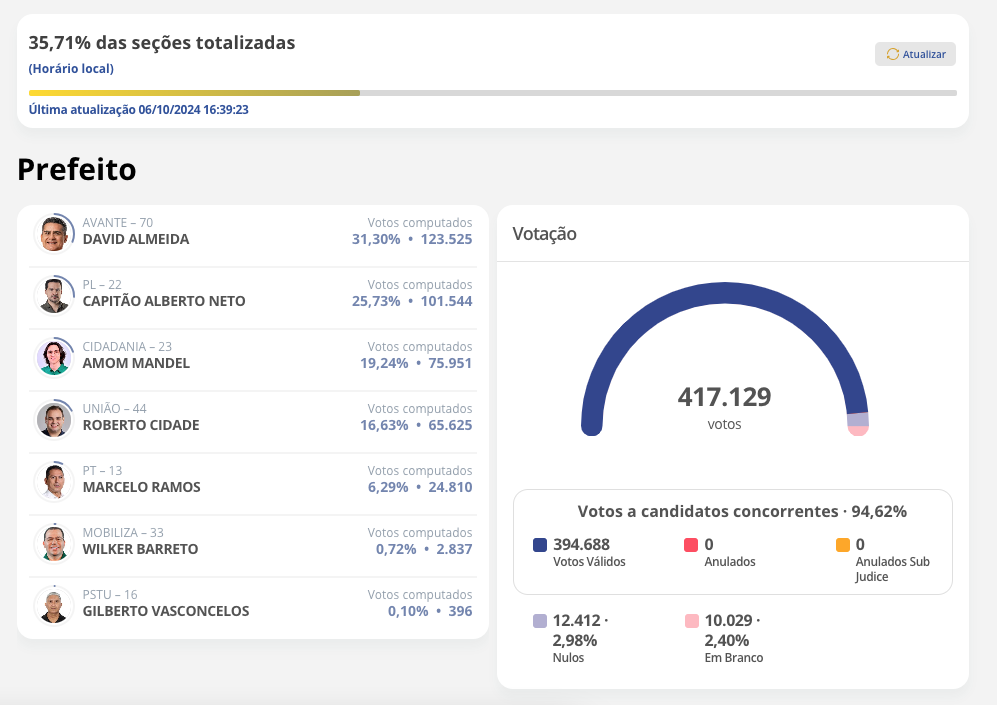Click Capitão Alberto Neto's candidate photo
The image size is (997, 705).
54,295
